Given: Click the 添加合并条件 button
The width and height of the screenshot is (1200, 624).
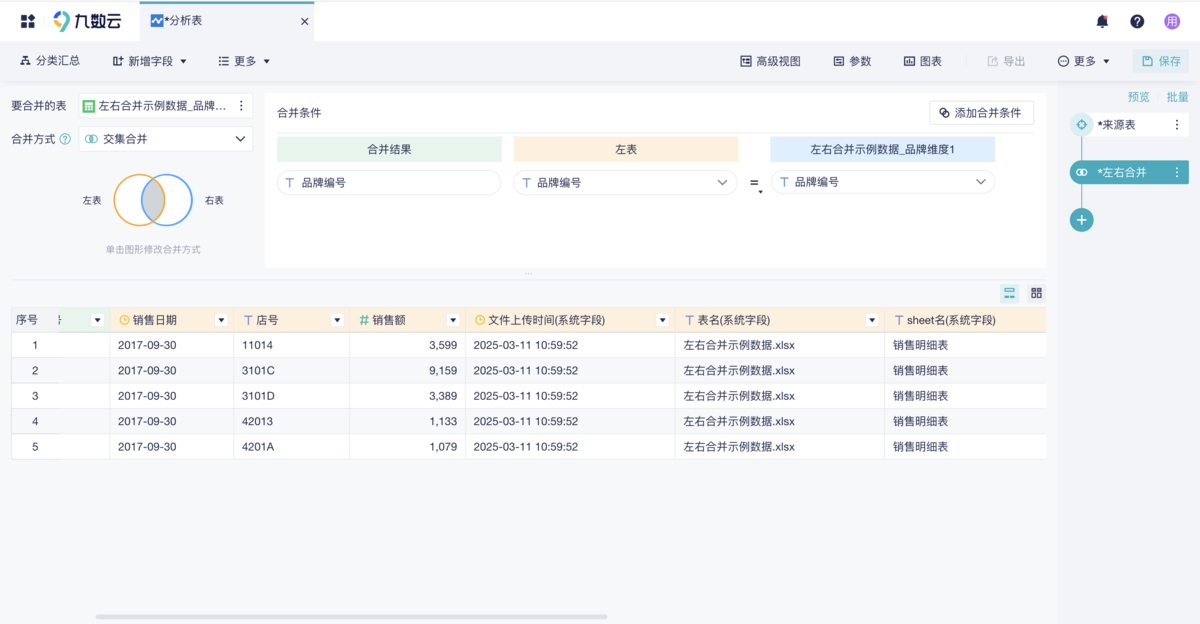Looking at the screenshot, I should [981, 113].
